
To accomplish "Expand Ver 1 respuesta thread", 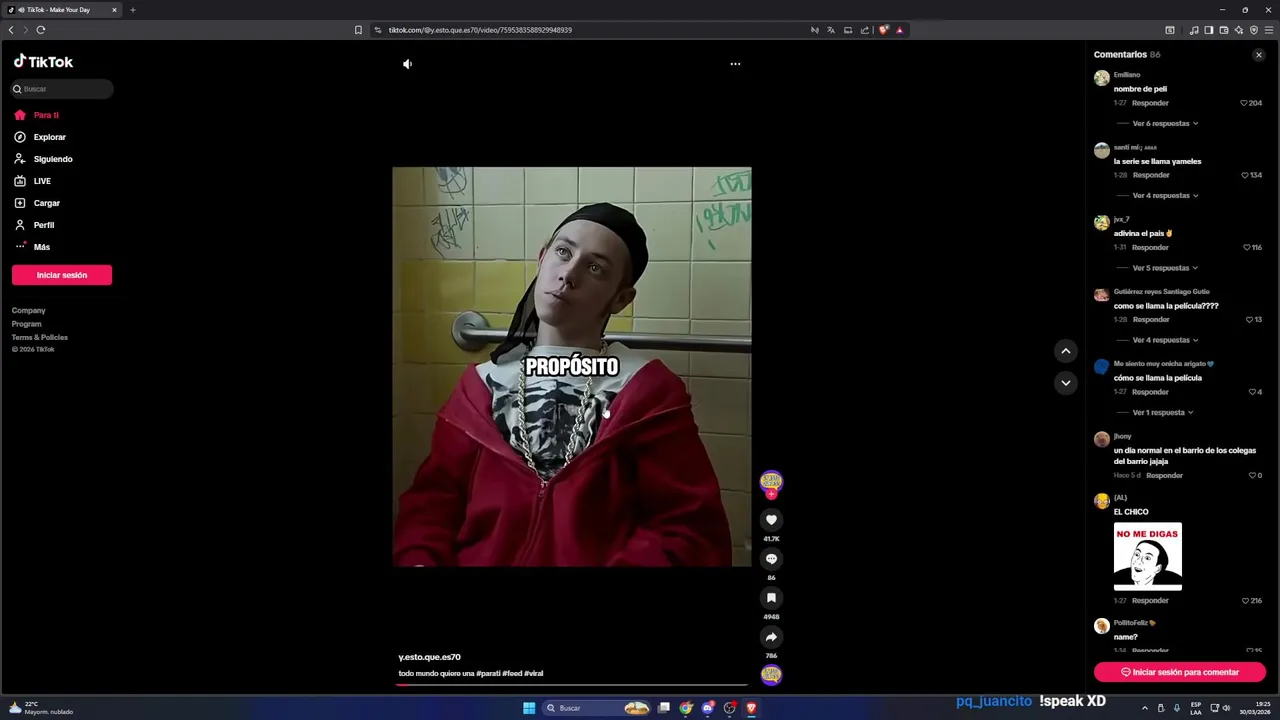I will point(1163,412).
